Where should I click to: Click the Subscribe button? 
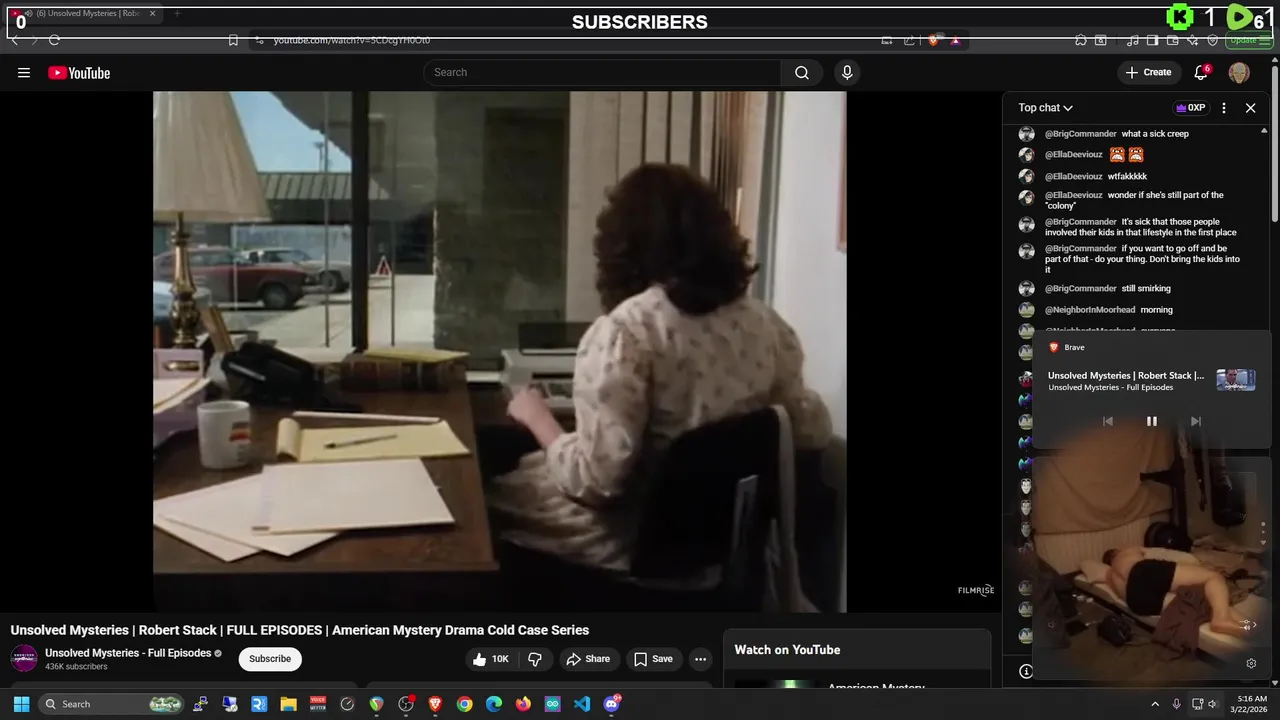270,659
